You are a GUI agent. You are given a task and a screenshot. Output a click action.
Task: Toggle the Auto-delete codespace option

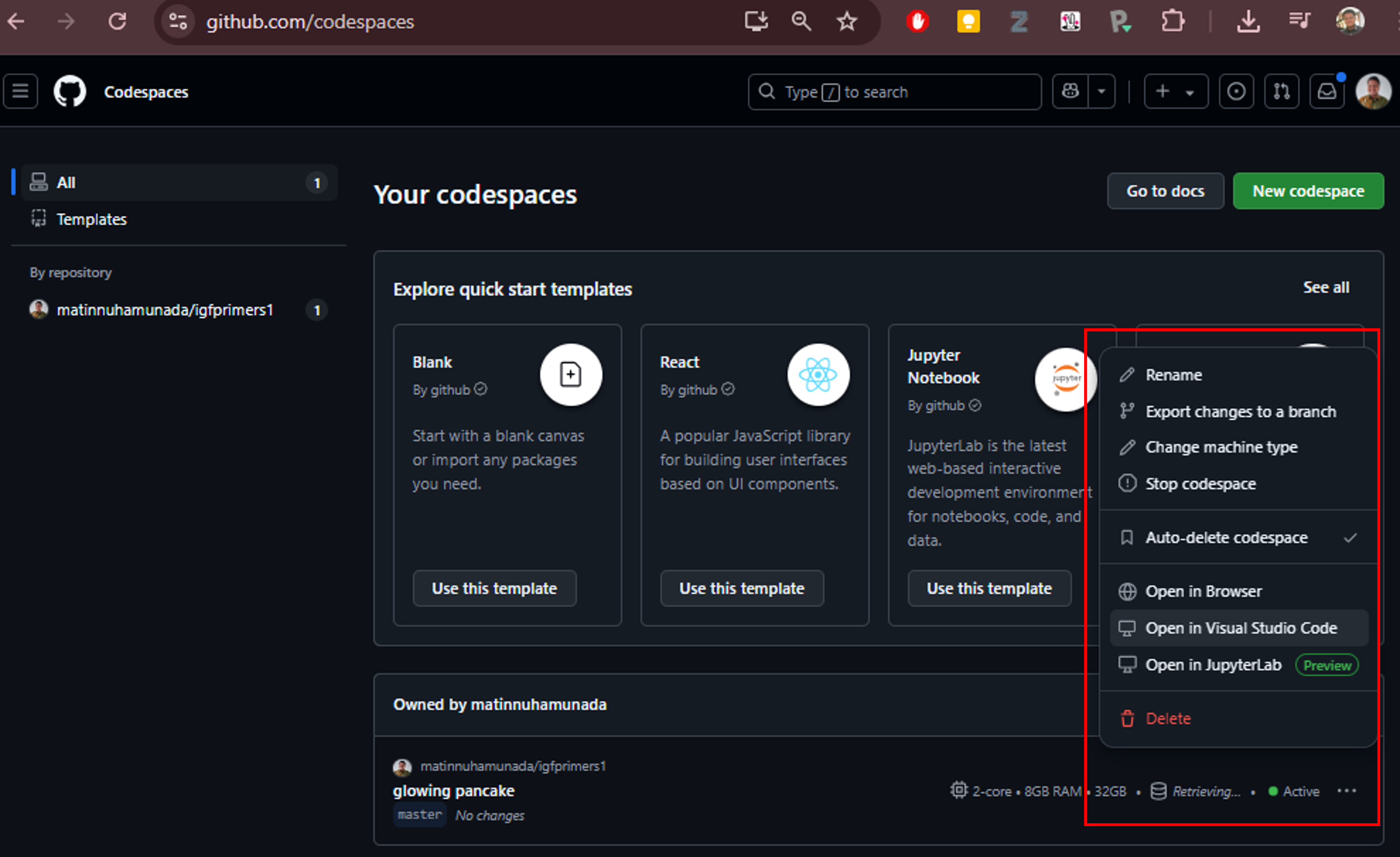point(1226,537)
